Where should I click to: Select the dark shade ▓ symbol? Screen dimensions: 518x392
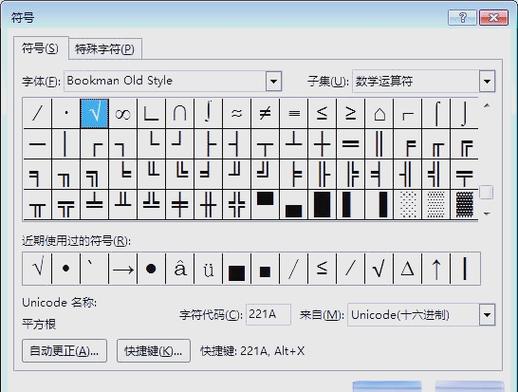tap(464, 205)
